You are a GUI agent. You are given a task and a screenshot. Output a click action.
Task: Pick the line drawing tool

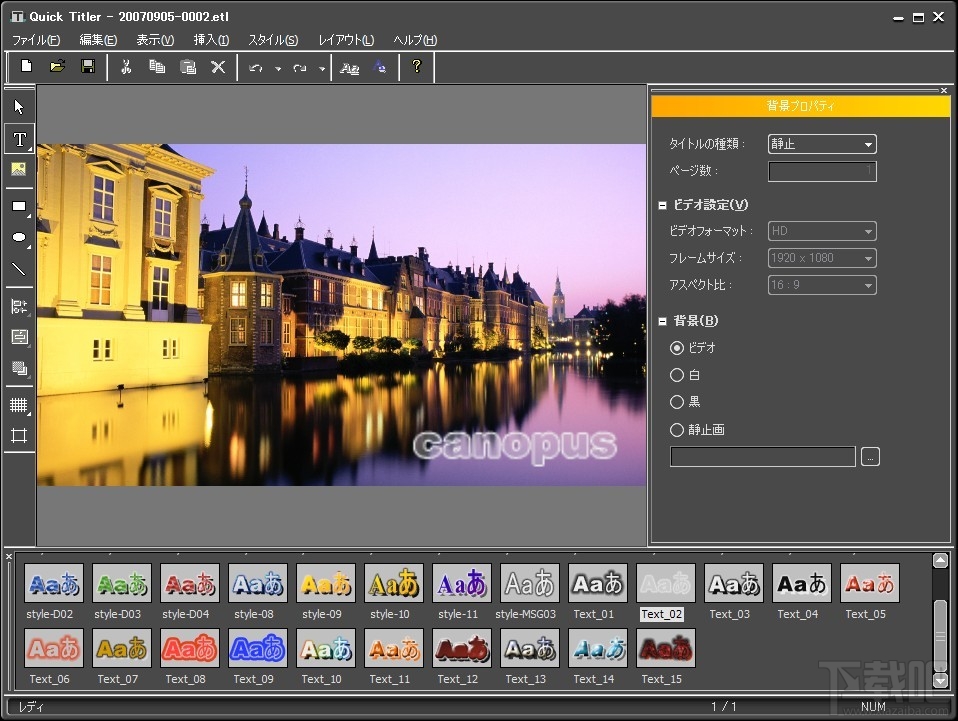coord(18,268)
